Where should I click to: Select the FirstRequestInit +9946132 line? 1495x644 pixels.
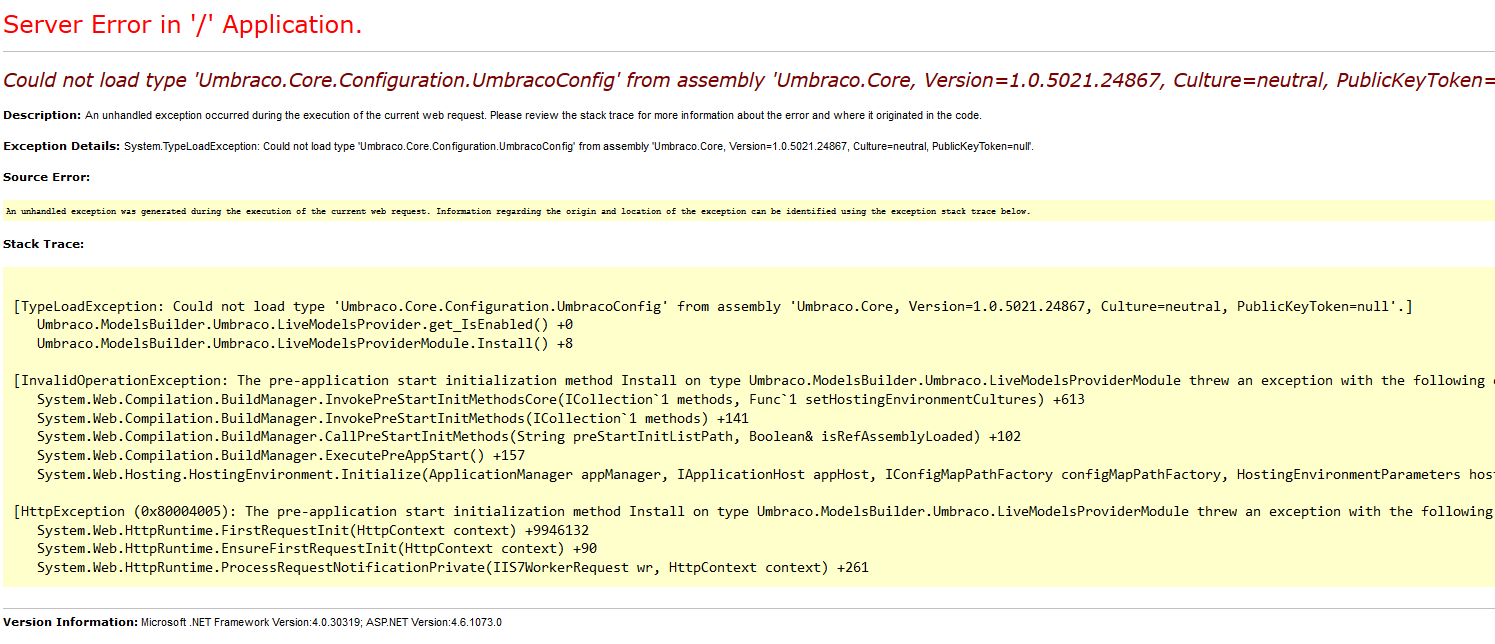click(x=312, y=530)
